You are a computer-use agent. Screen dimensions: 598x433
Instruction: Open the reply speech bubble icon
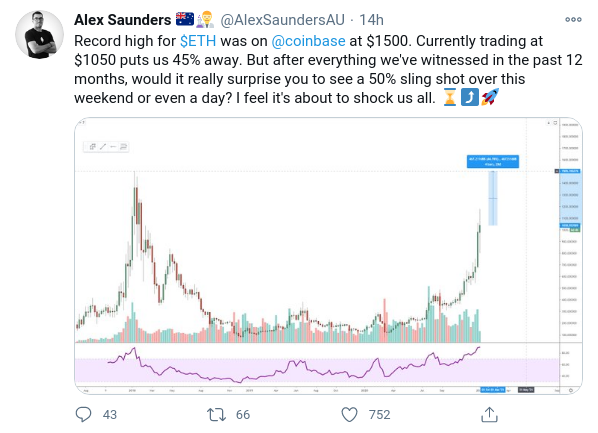click(x=83, y=414)
